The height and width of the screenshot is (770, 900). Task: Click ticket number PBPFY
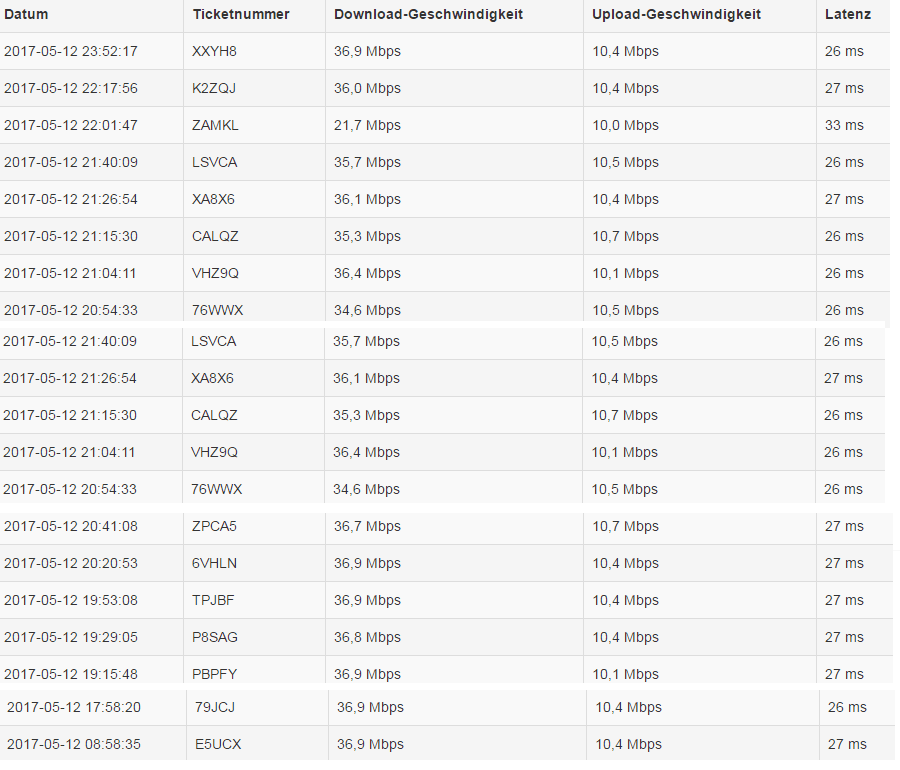(x=214, y=674)
